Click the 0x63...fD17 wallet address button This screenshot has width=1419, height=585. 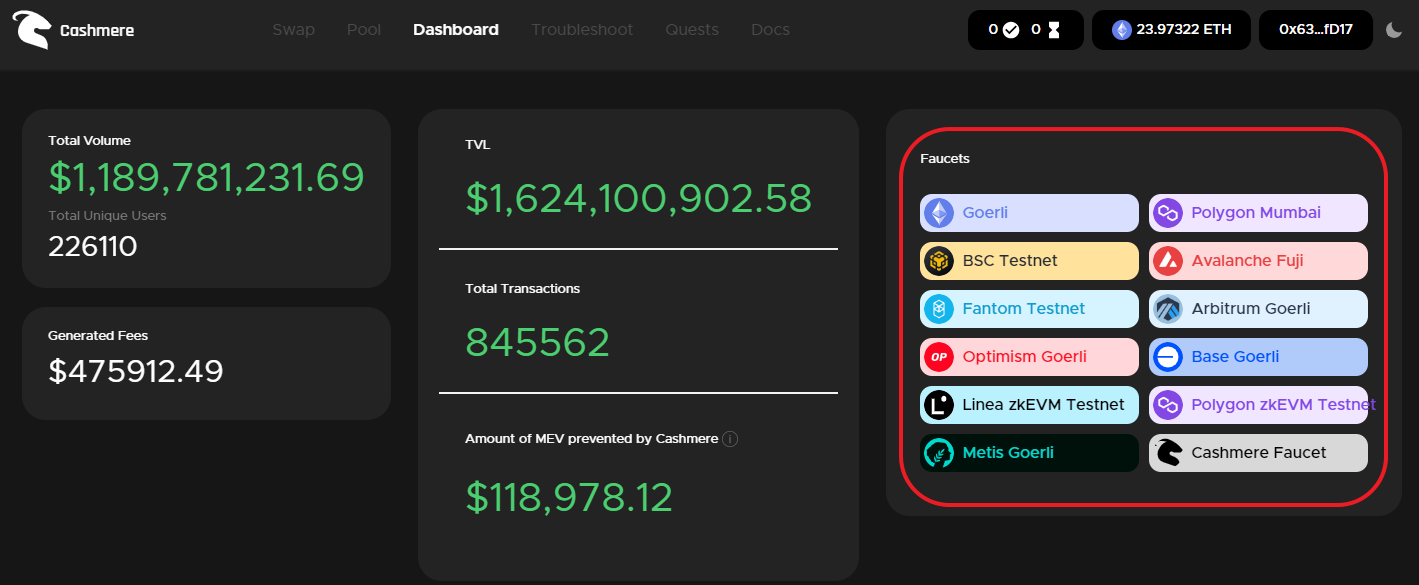1316,30
